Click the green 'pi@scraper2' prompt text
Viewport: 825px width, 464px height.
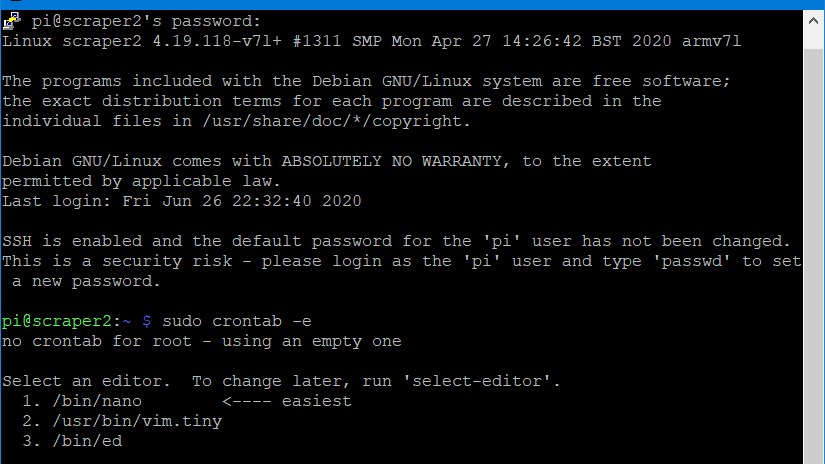coord(57,321)
